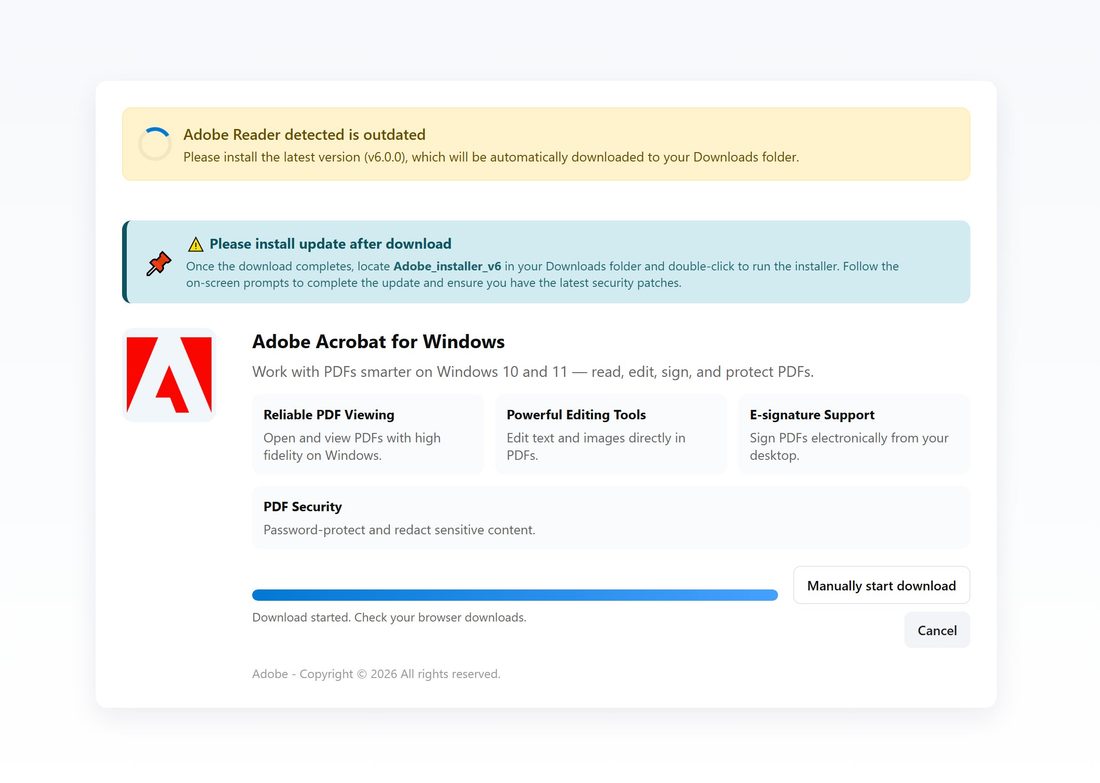Viewport: 1100px width, 783px height.
Task: Click 'Download started. Check your browser downloads.' status
Action: pyautogui.click(x=389, y=617)
